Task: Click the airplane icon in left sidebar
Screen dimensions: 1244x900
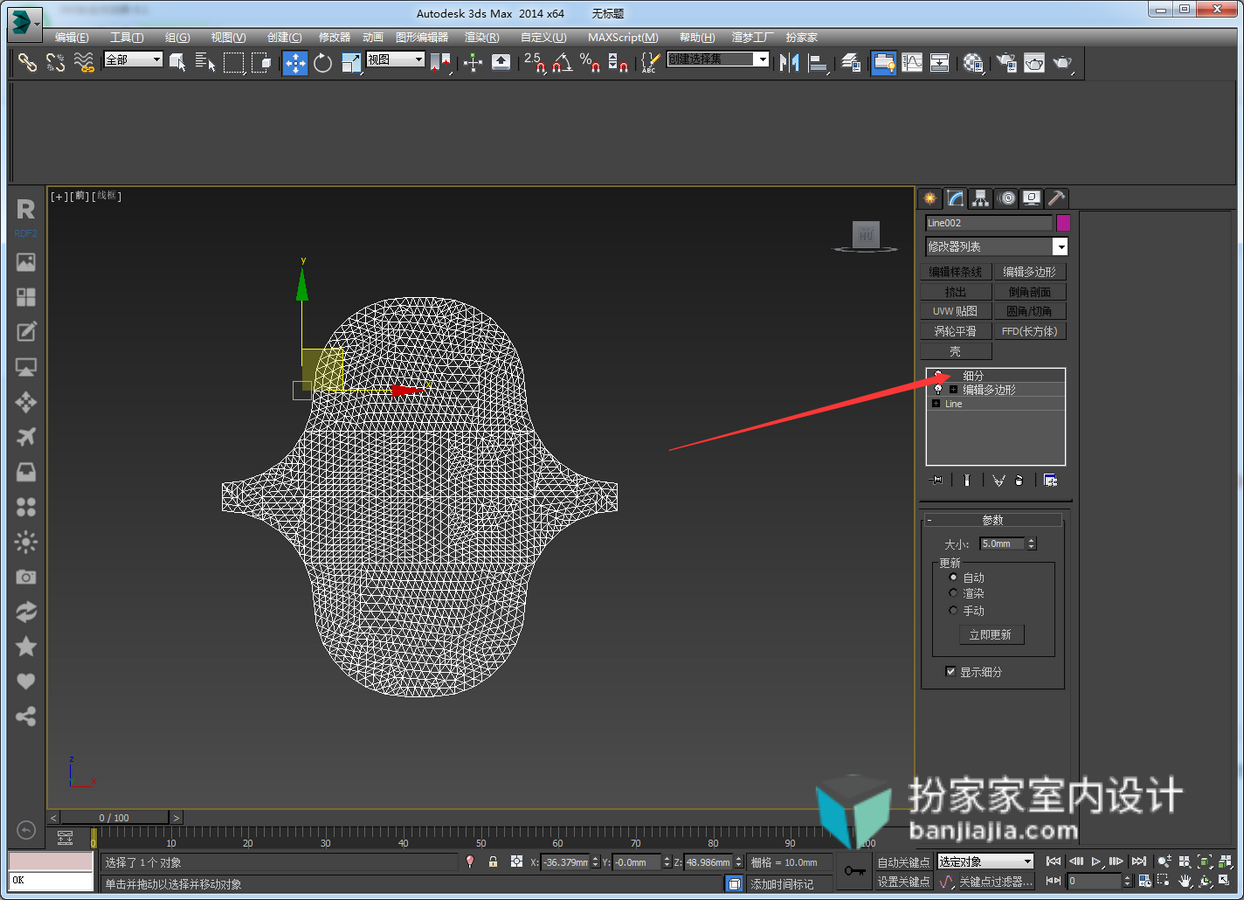Action: [x=26, y=437]
